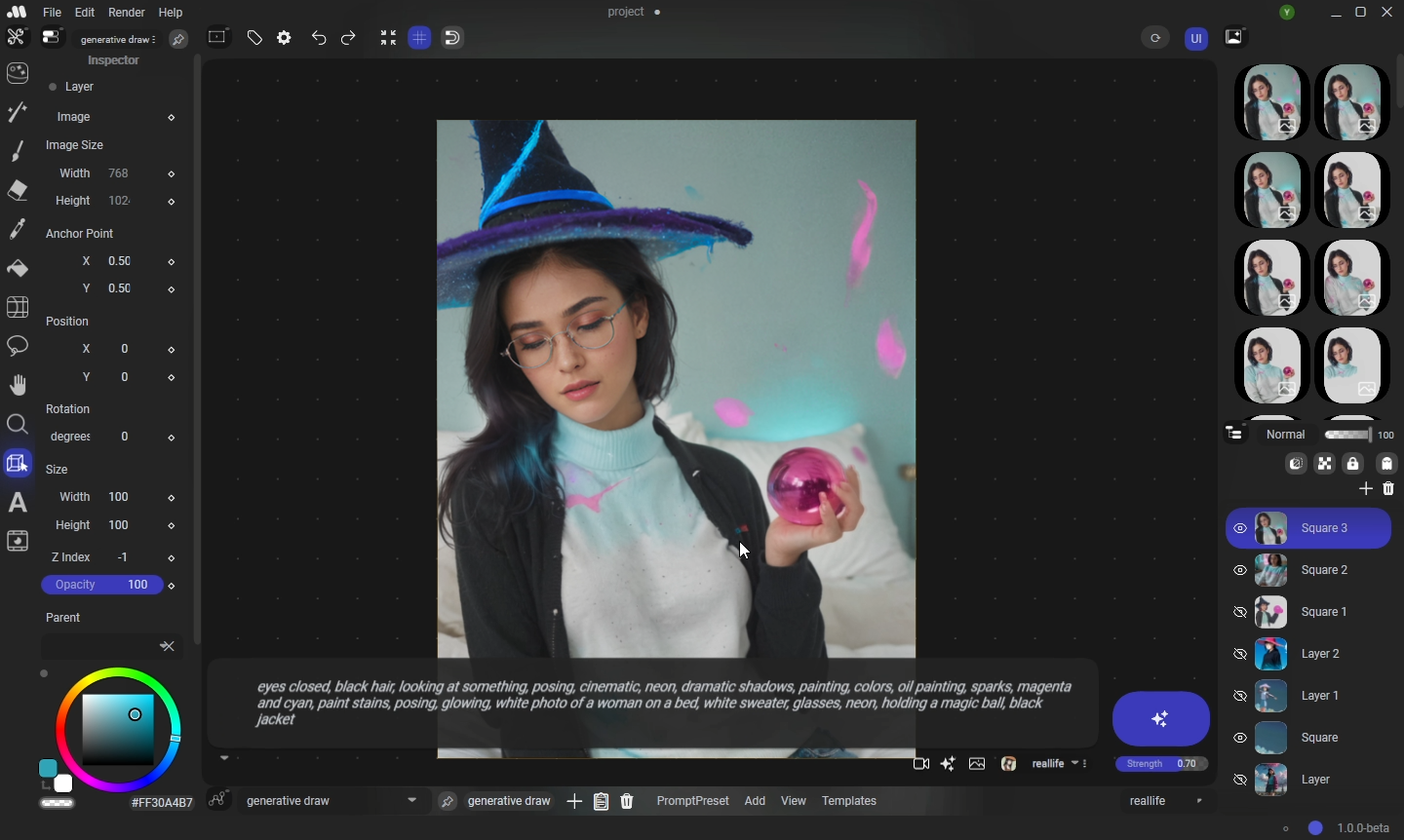
Task: Click the Undo arrow icon
Action: pos(319,39)
